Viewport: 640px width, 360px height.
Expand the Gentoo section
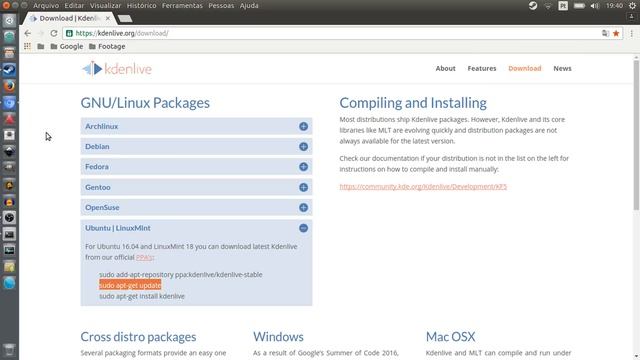coord(196,187)
